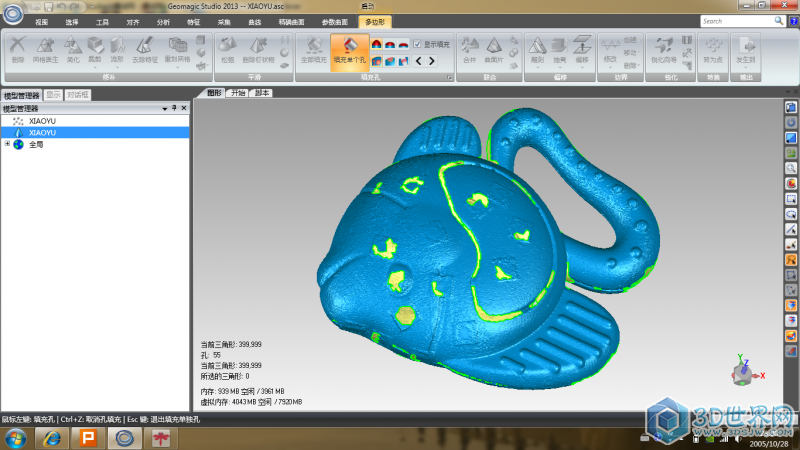The height and width of the screenshot is (450, 800).
Task: Click the 转为点 (Convert to Points) tool
Action: click(x=713, y=49)
